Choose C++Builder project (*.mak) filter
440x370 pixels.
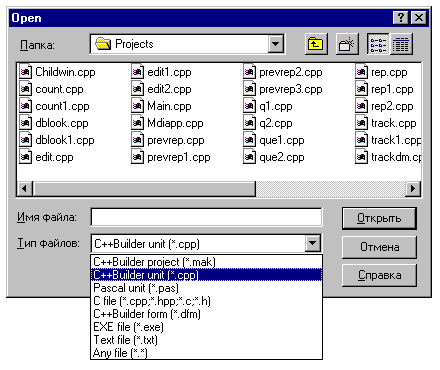click(x=206, y=262)
